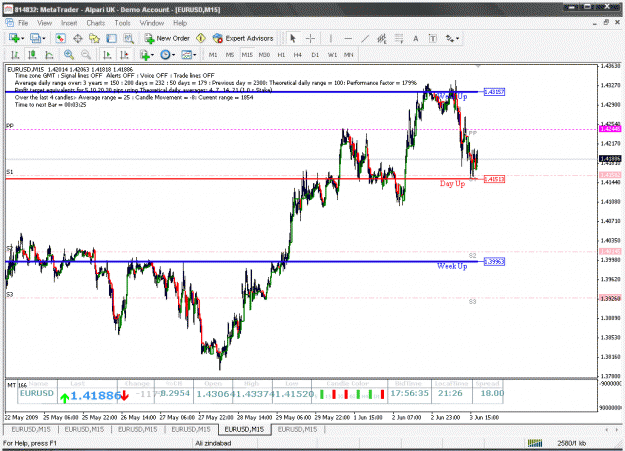The image size is (625, 451).
Task: Open the Periodicity clock dropdown
Action: click(167, 55)
